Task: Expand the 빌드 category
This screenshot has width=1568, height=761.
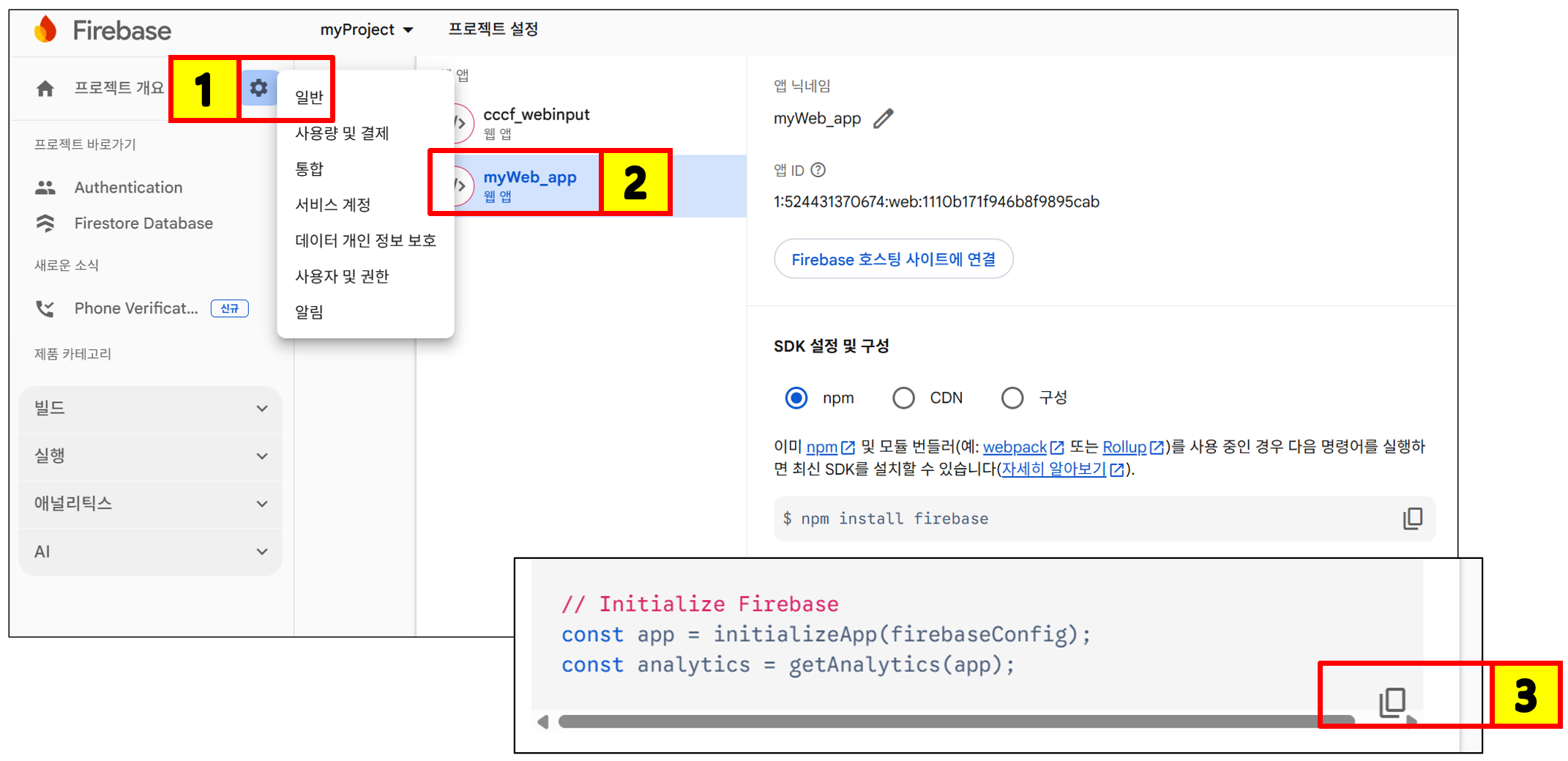Action: point(151,408)
